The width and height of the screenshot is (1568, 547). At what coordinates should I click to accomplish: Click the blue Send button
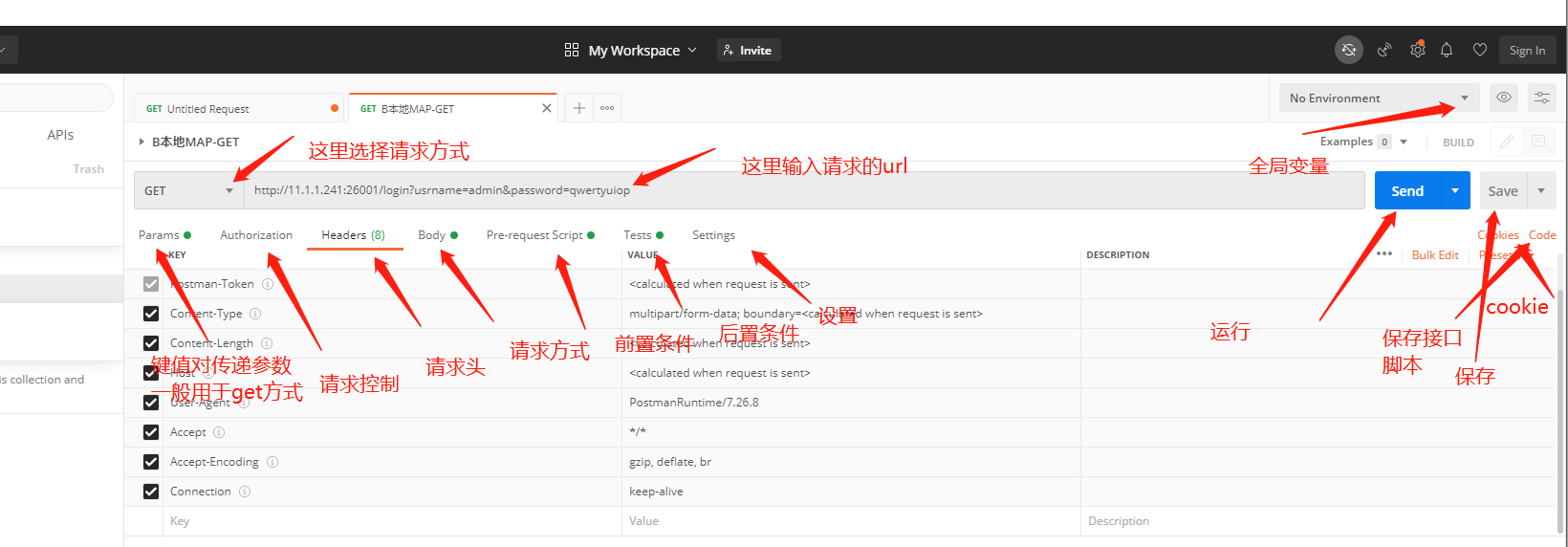[x=1407, y=190]
